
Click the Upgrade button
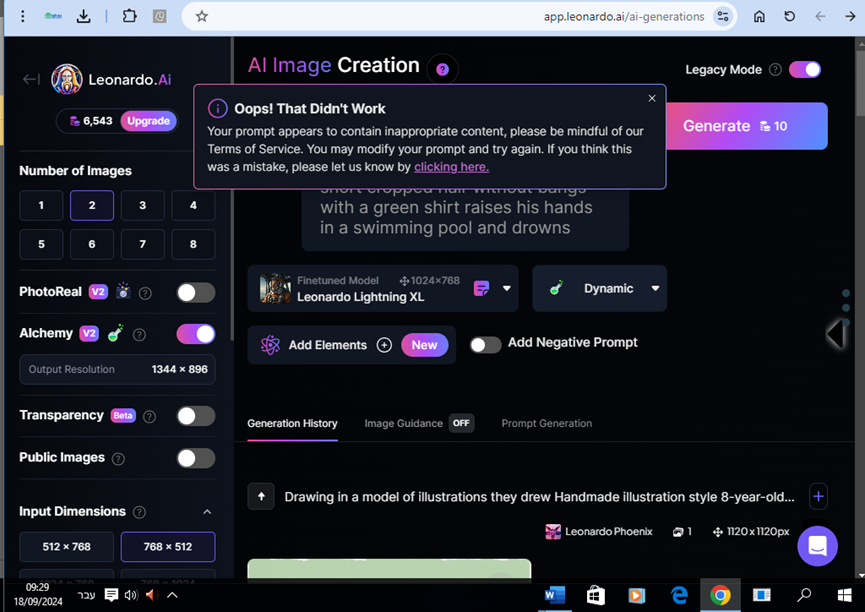click(x=148, y=121)
